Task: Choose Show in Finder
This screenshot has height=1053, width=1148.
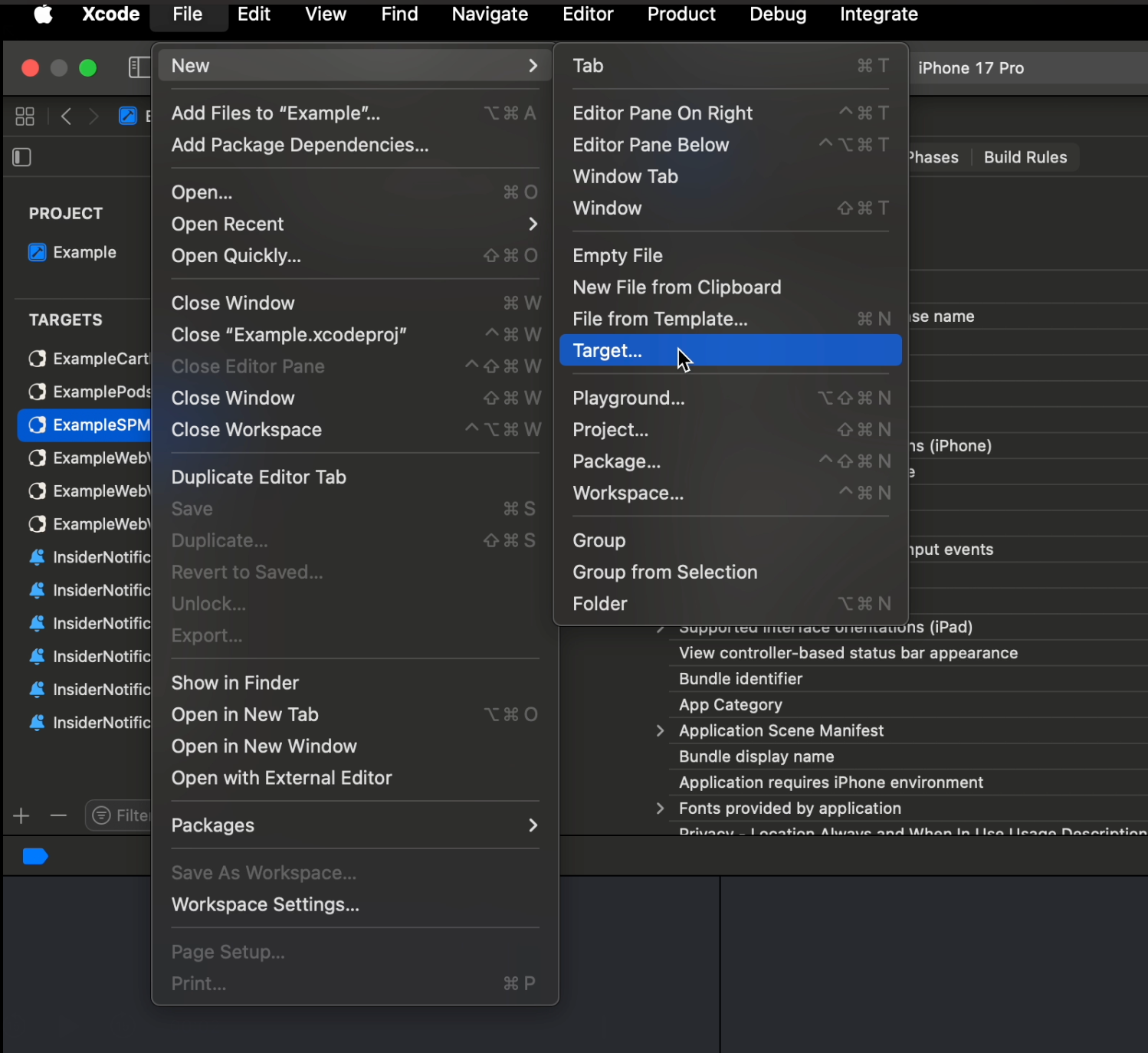Action: point(355,683)
